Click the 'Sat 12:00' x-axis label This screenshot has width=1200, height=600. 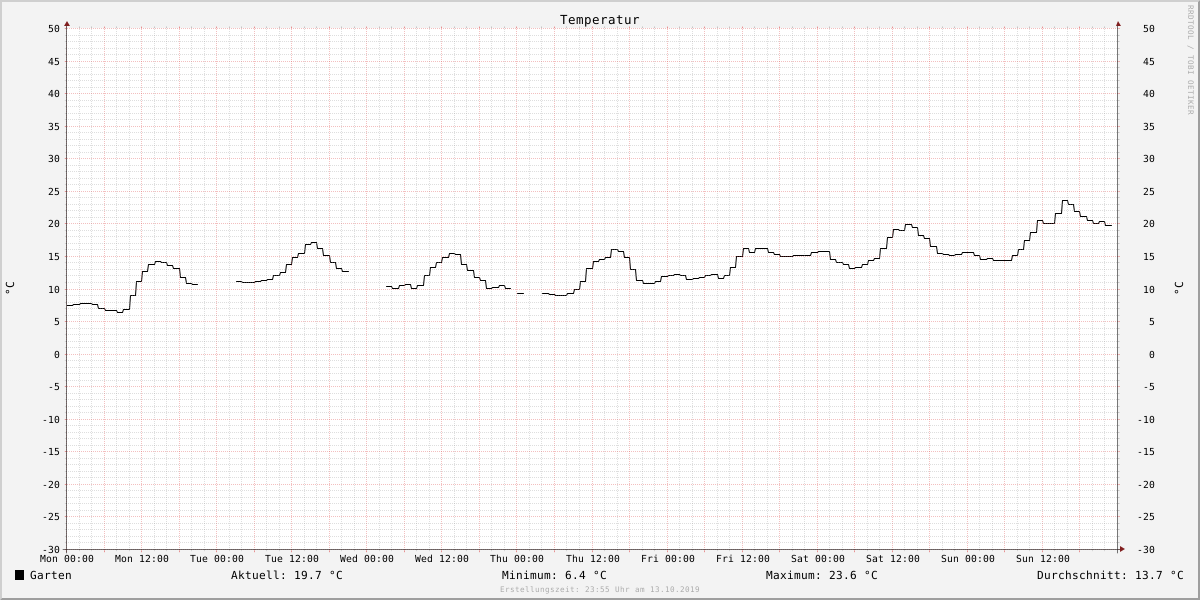[x=893, y=559]
